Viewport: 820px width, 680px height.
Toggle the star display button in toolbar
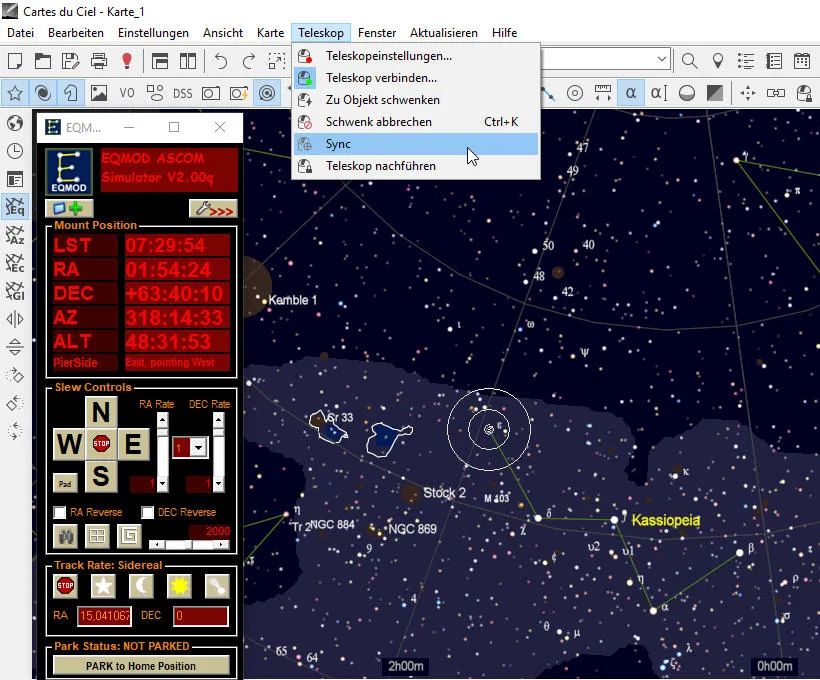15,93
